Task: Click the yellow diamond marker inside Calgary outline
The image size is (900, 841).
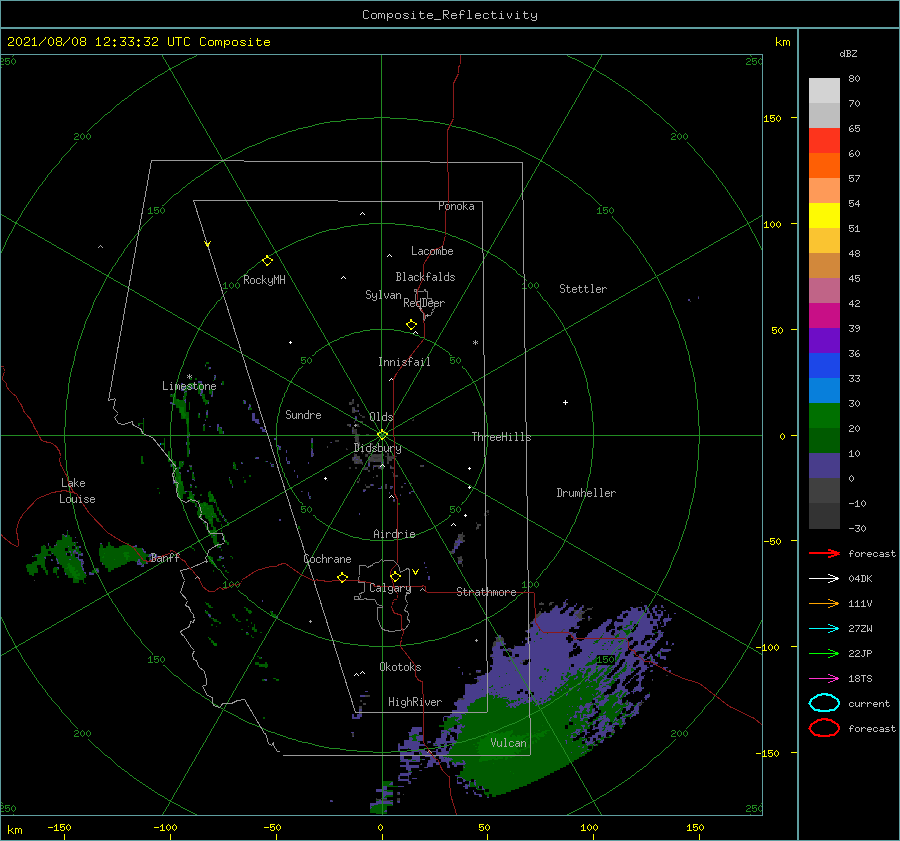Action: tap(395, 576)
